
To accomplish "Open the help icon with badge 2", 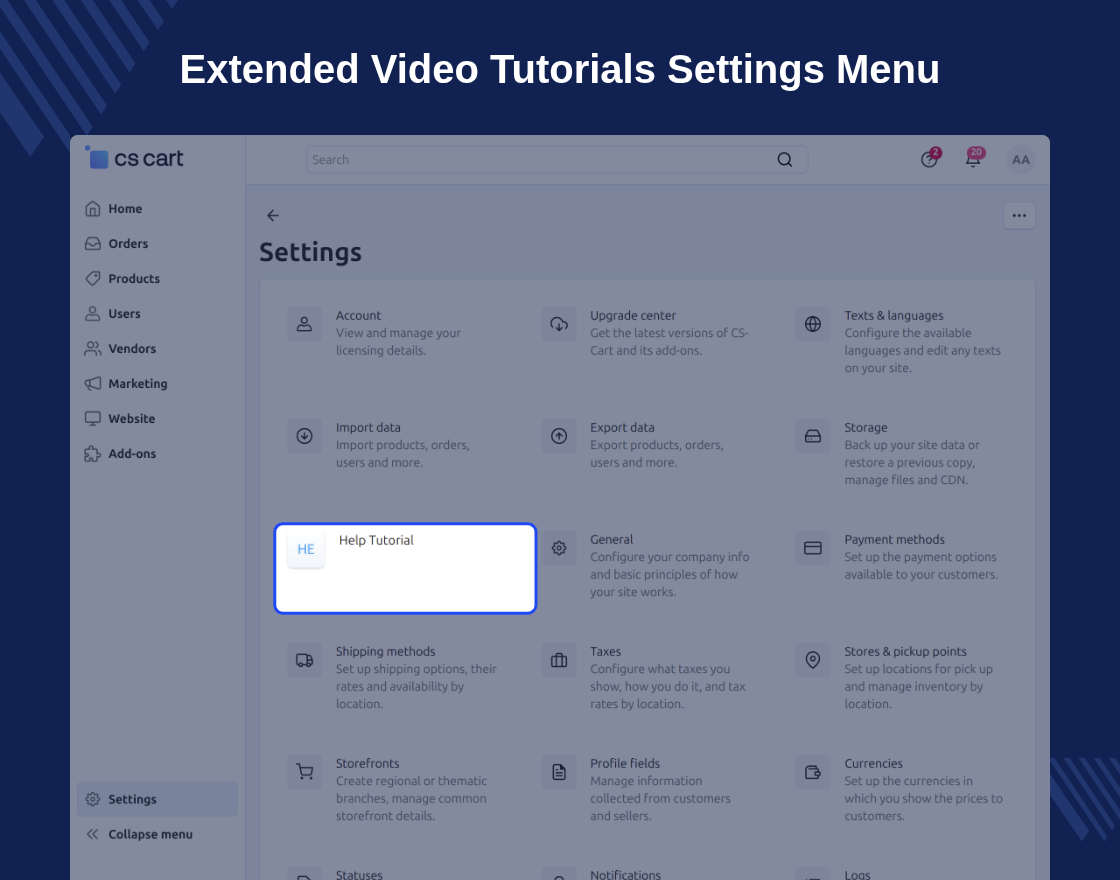I will [929, 159].
